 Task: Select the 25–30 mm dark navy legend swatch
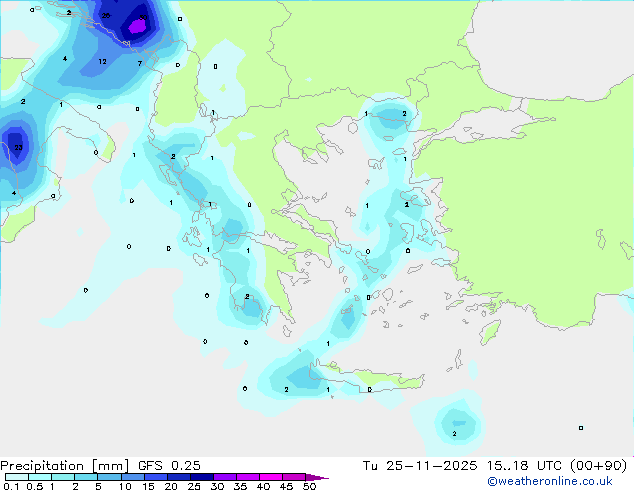coord(201,477)
